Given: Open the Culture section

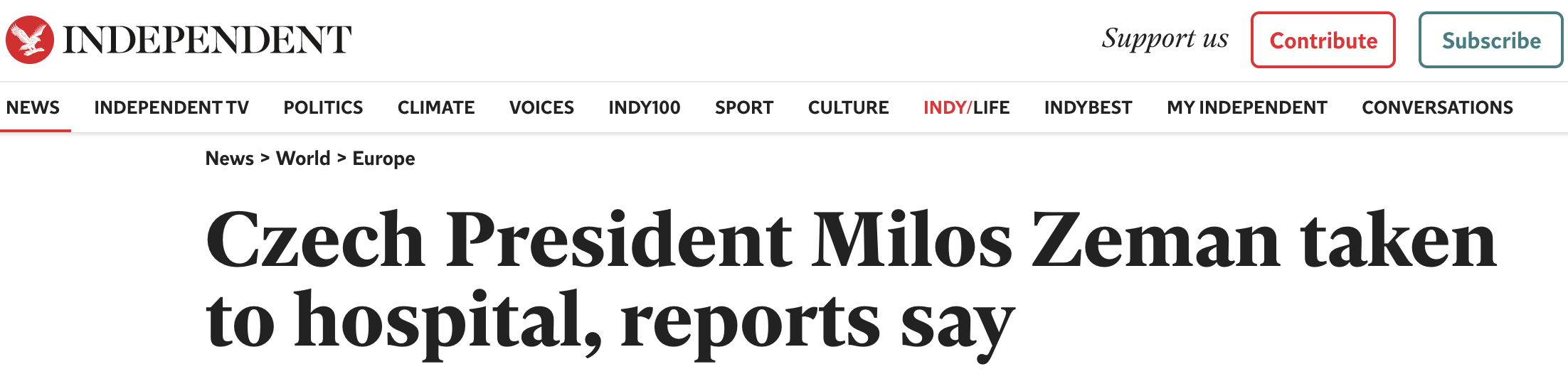Looking at the screenshot, I should [x=848, y=107].
